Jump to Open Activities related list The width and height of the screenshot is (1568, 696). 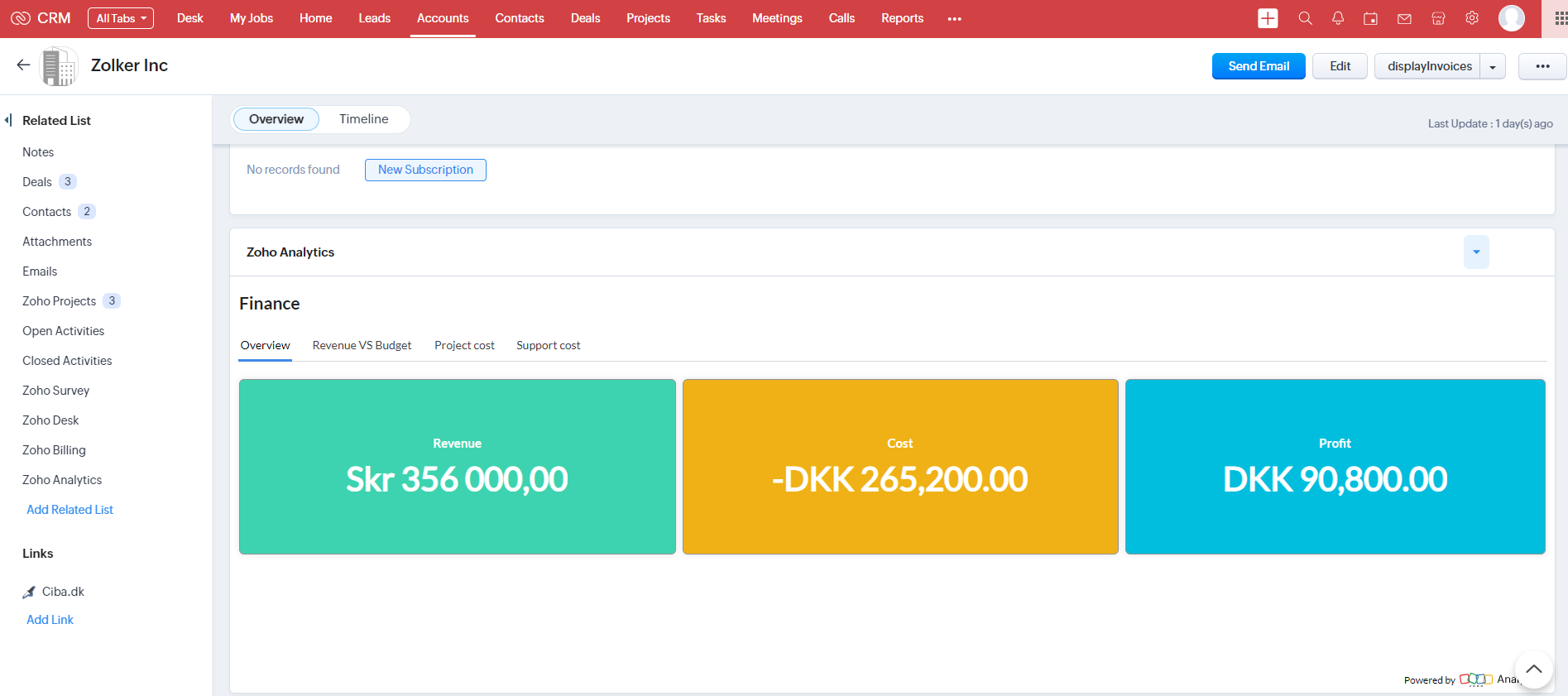[63, 331]
